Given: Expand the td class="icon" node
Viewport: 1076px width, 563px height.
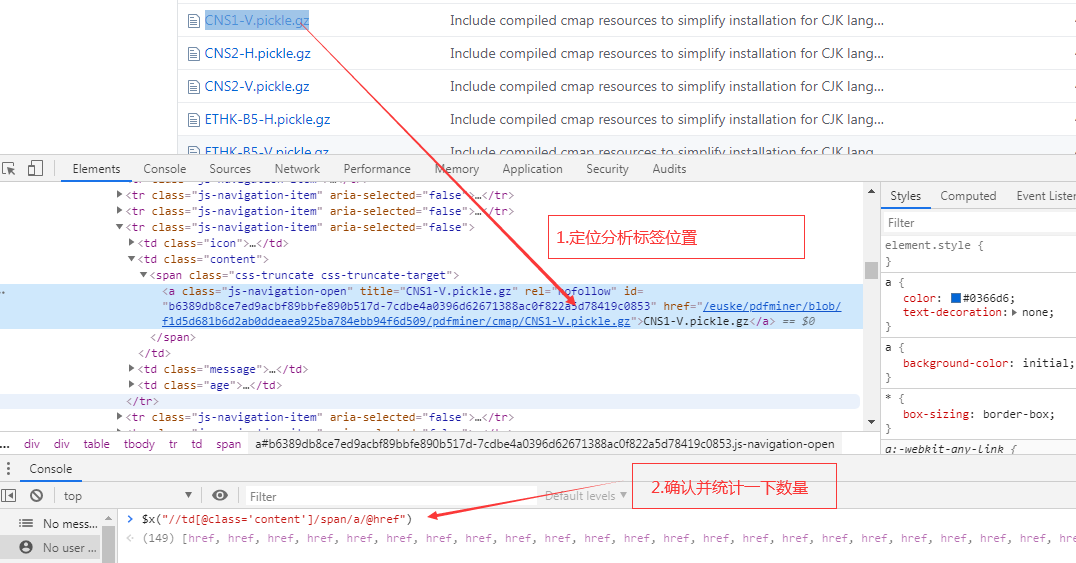Looking at the screenshot, I should click(x=131, y=243).
